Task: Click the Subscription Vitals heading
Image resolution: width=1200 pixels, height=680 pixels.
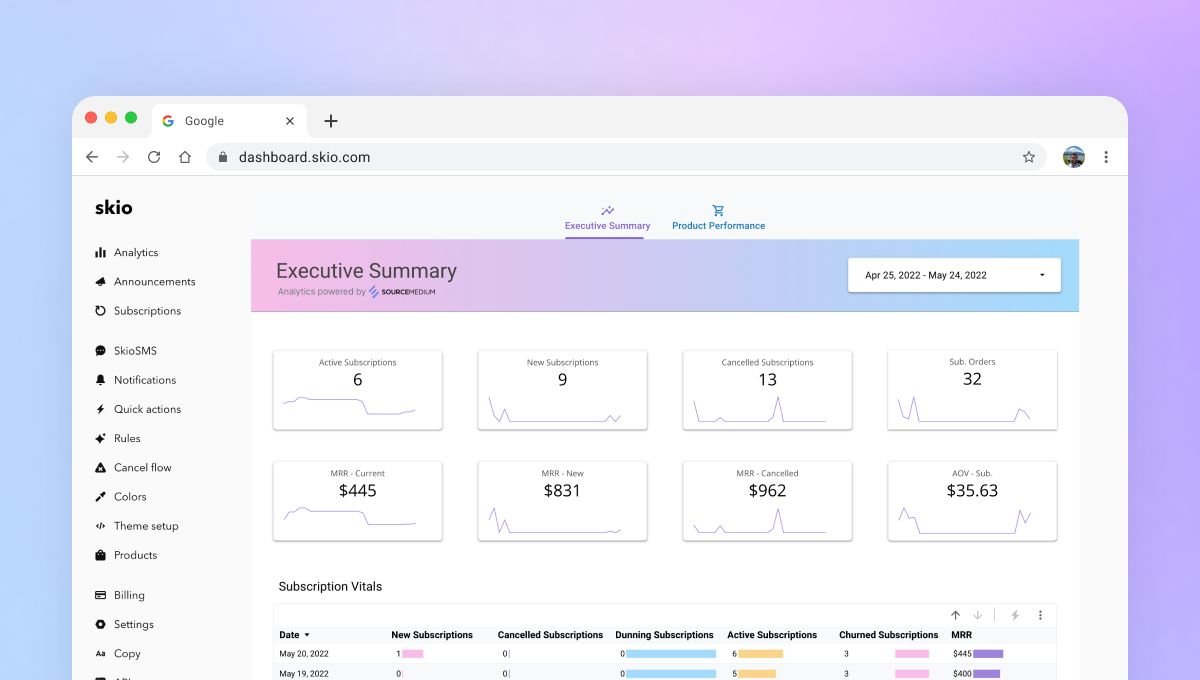Action: 330,587
